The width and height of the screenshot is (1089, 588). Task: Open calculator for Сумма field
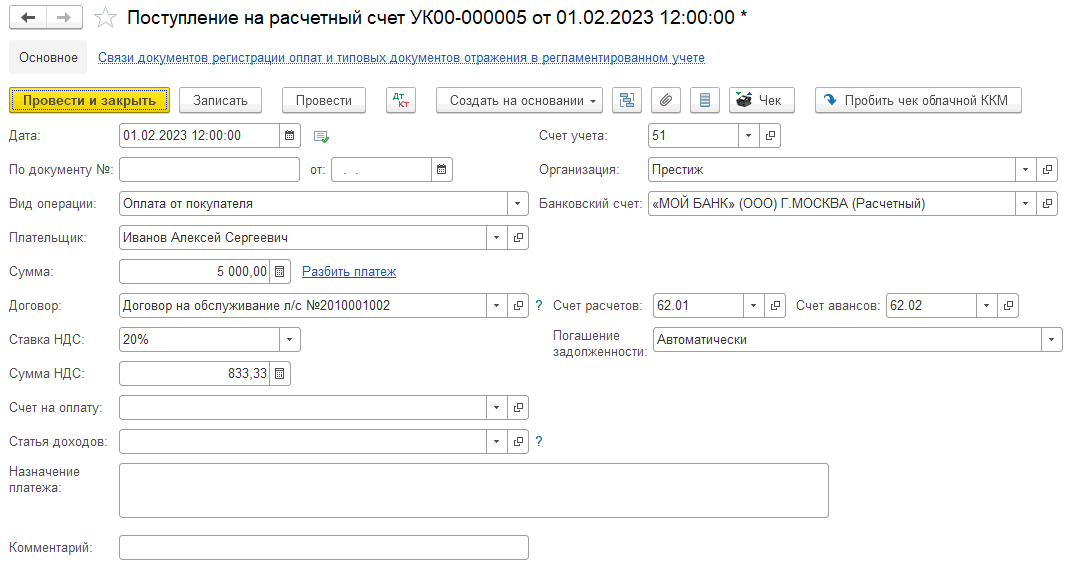coord(280,271)
